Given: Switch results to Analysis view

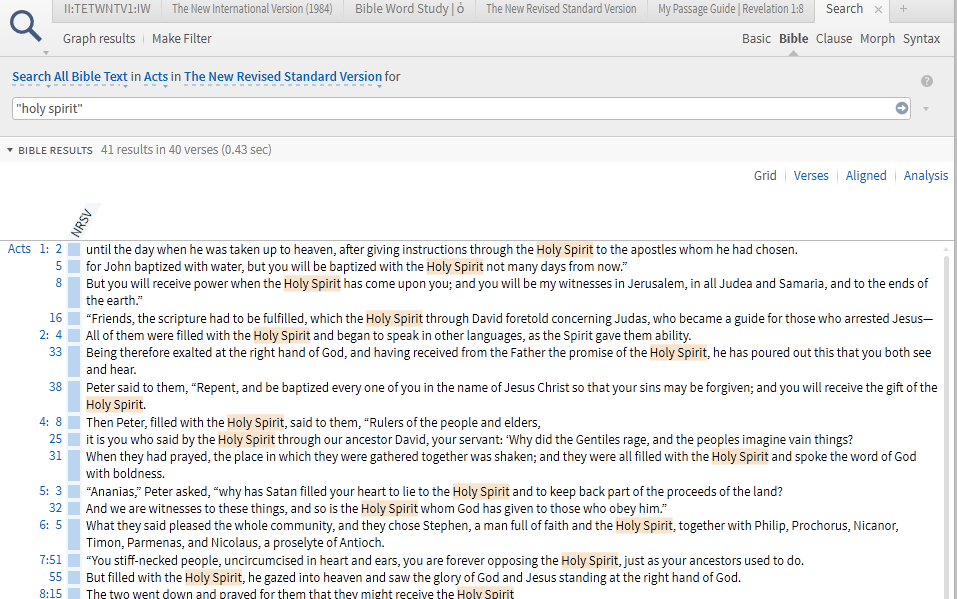Looking at the screenshot, I should coord(926,176).
